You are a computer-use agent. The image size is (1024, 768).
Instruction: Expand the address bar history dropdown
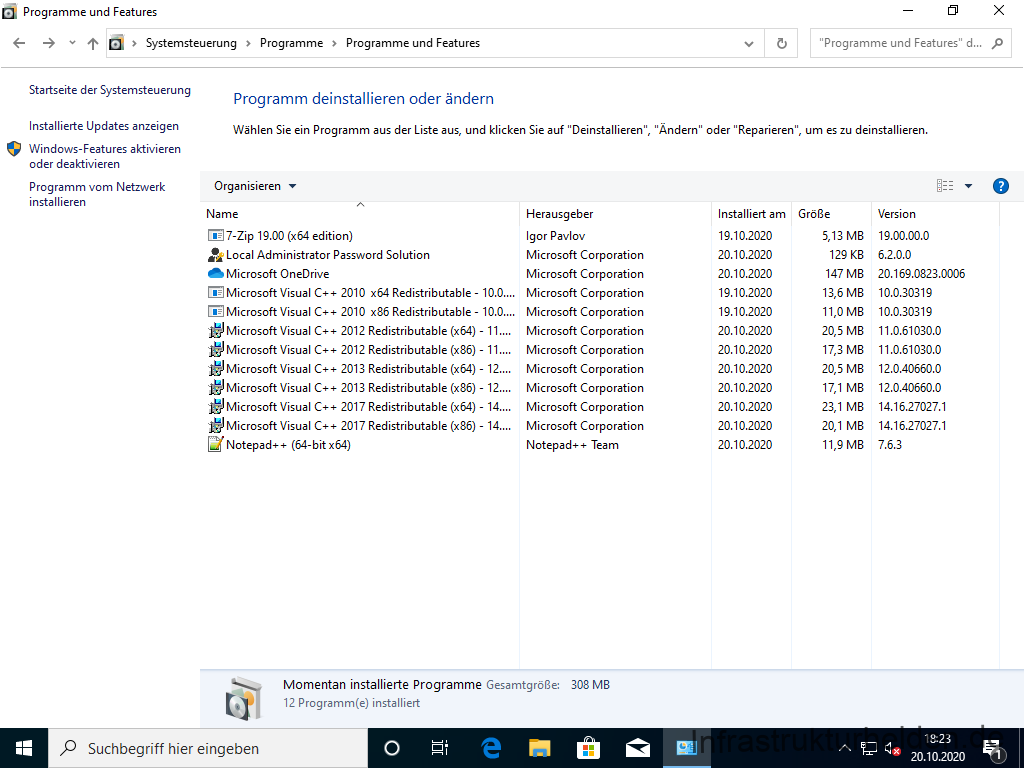748,44
